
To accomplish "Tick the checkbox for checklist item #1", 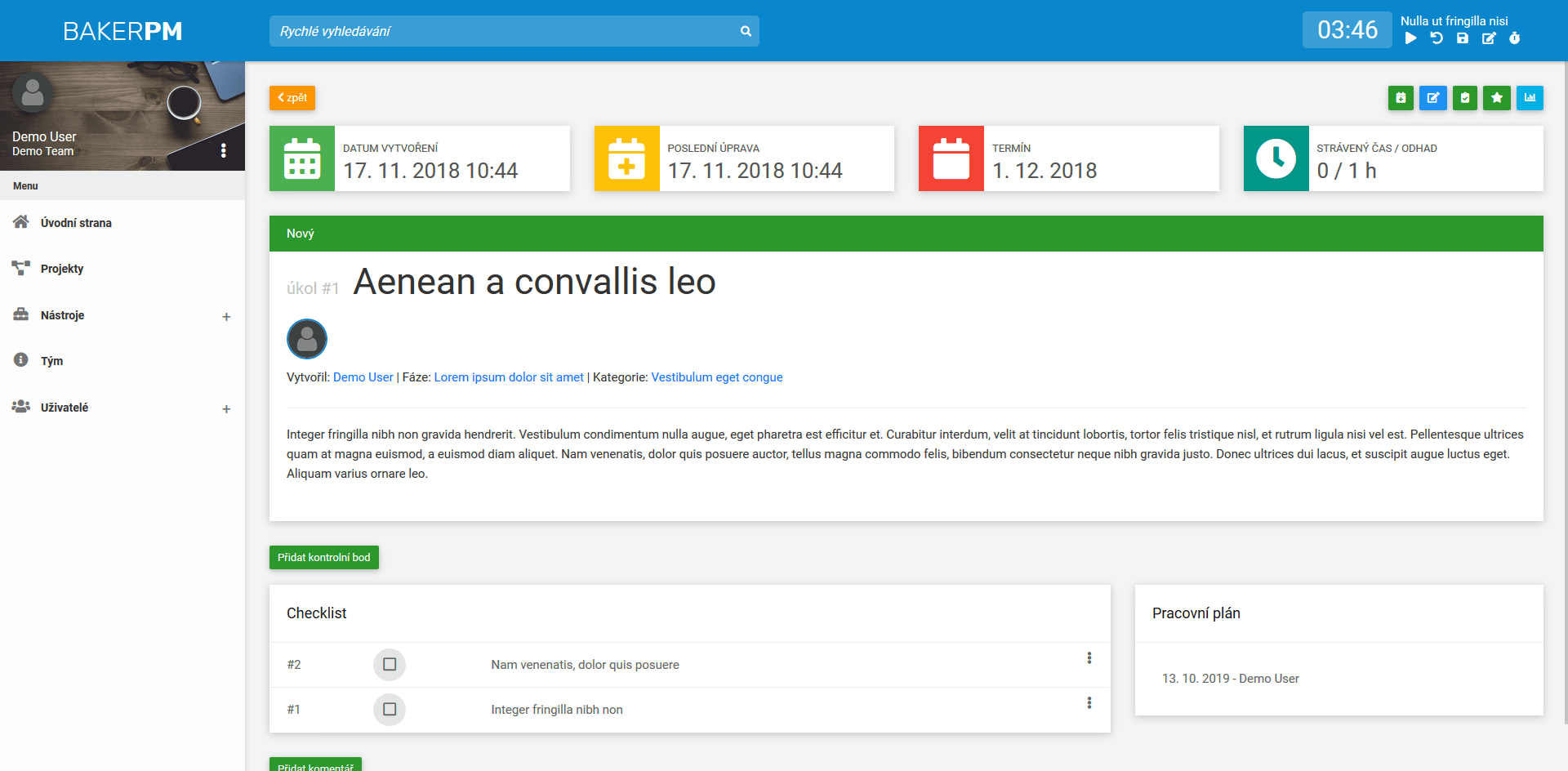I will pos(390,710).
